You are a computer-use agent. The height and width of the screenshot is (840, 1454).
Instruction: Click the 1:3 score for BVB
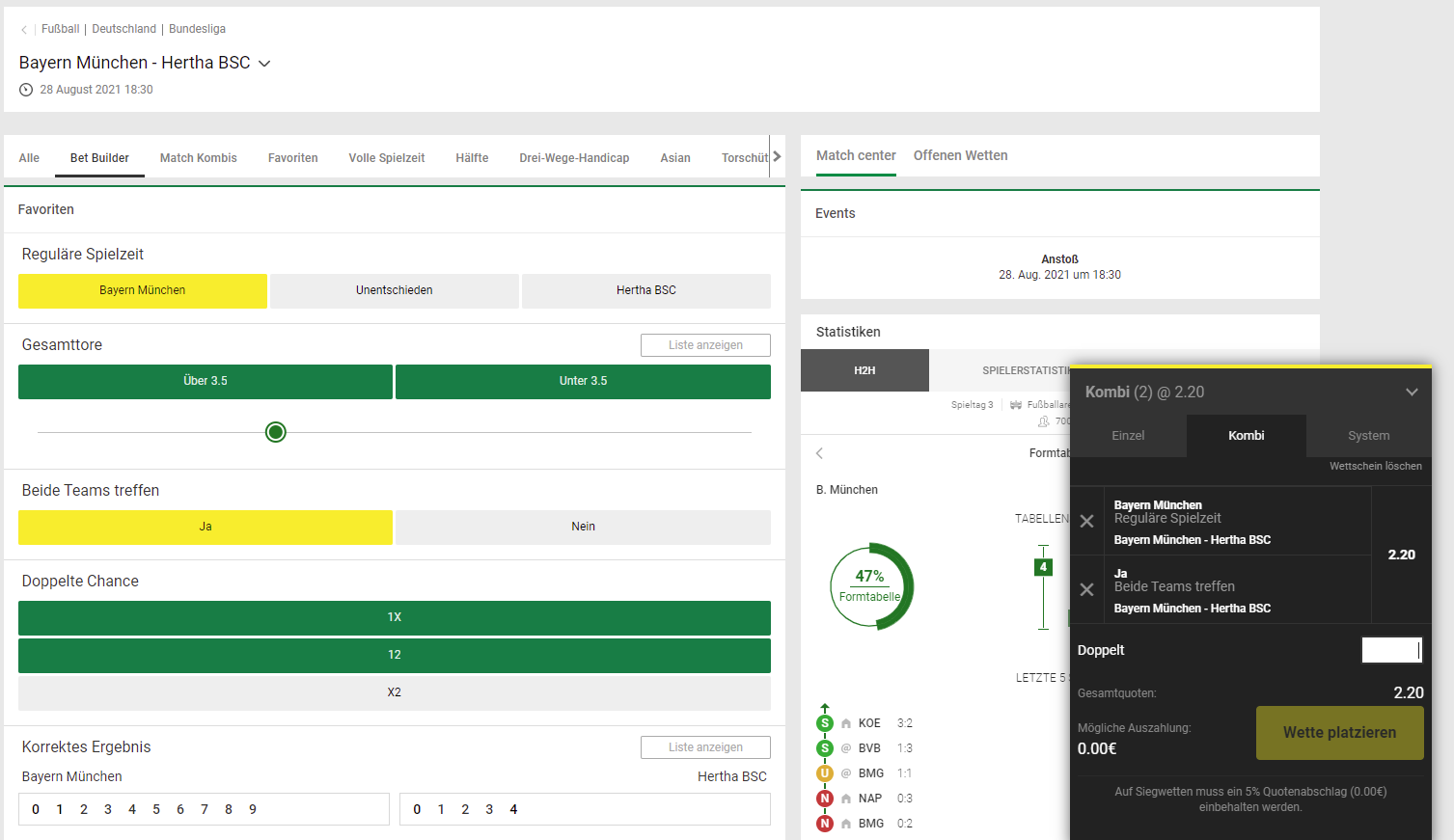(x=905, y=748)
